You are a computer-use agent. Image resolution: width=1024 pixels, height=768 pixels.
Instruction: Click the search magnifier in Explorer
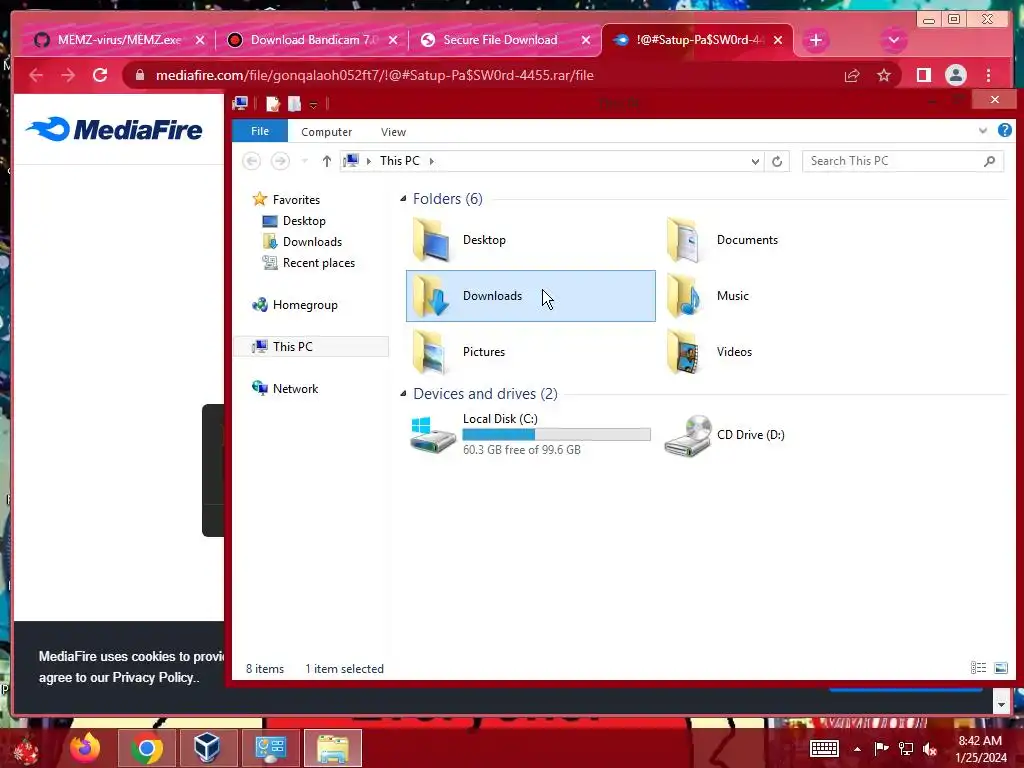pos(989,161)
